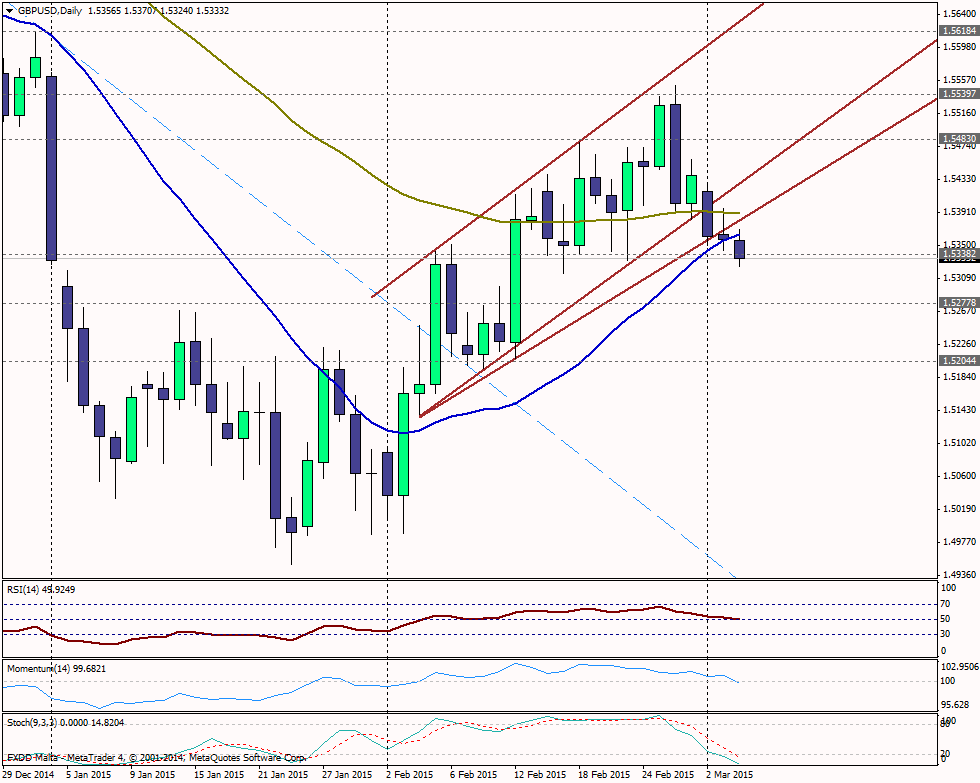Click the 2 Mar 2015 date label

(x=732, y=773)
